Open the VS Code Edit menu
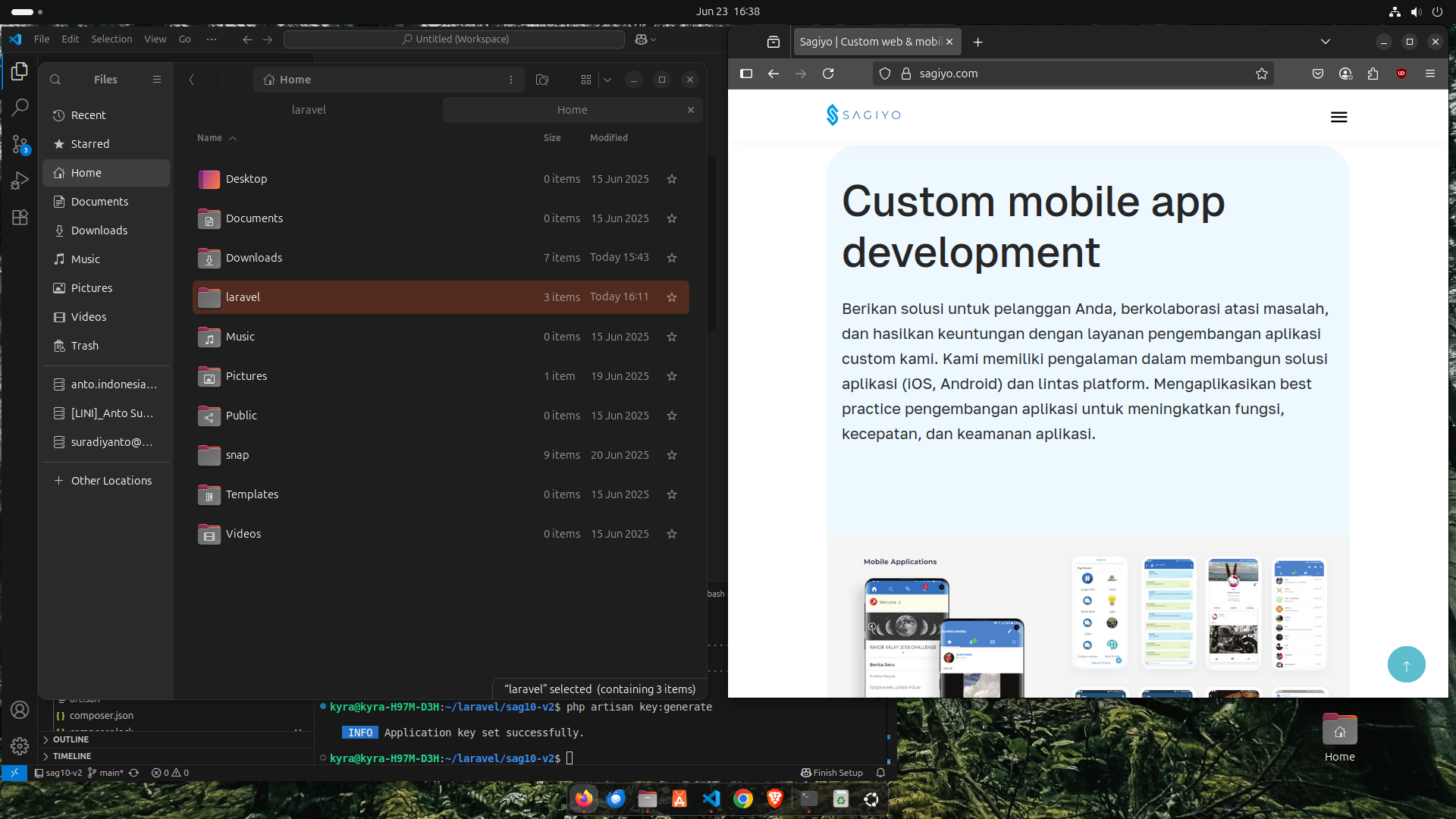 [70, 39]
